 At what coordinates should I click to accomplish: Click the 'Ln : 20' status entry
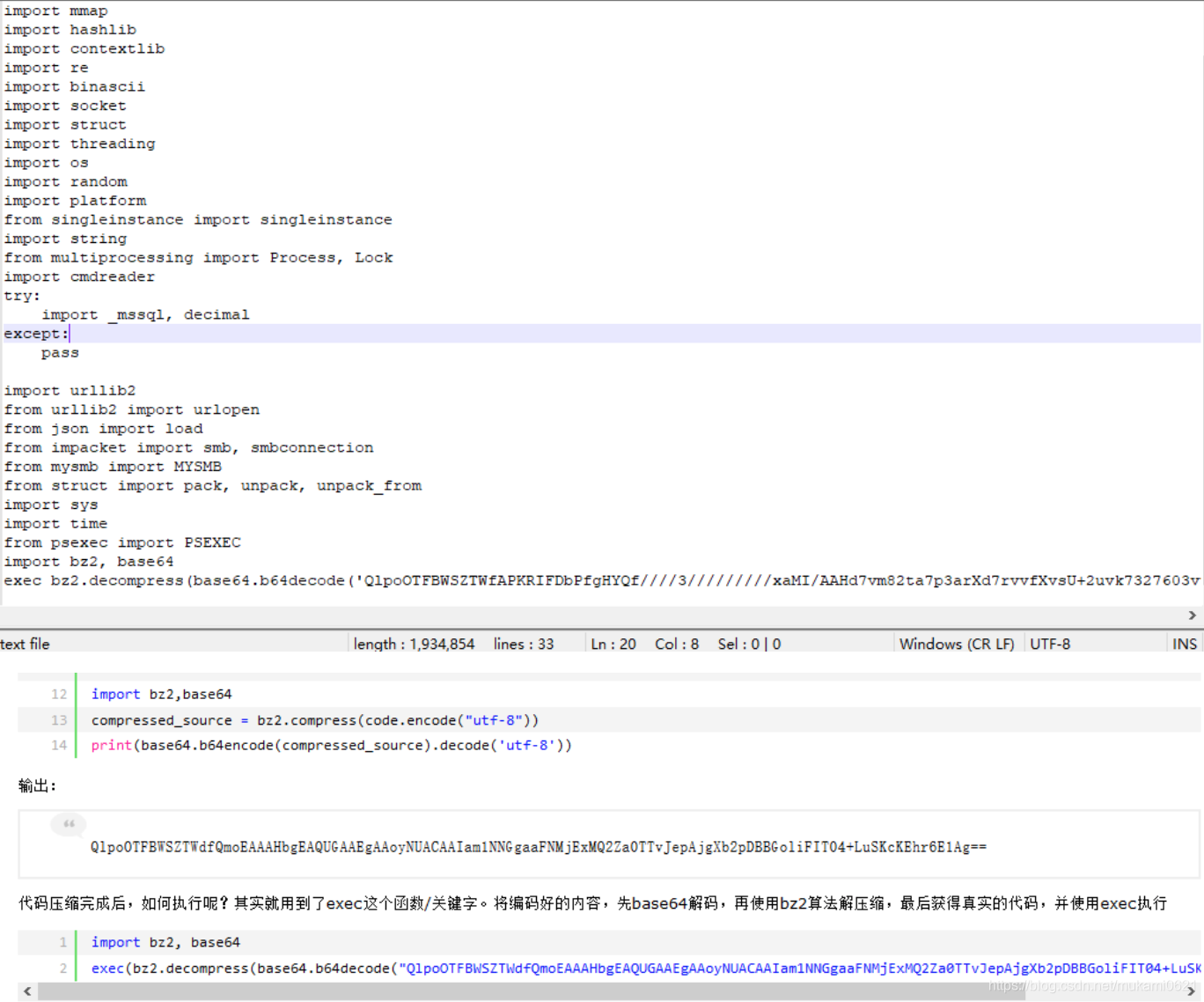click(613, 644)
